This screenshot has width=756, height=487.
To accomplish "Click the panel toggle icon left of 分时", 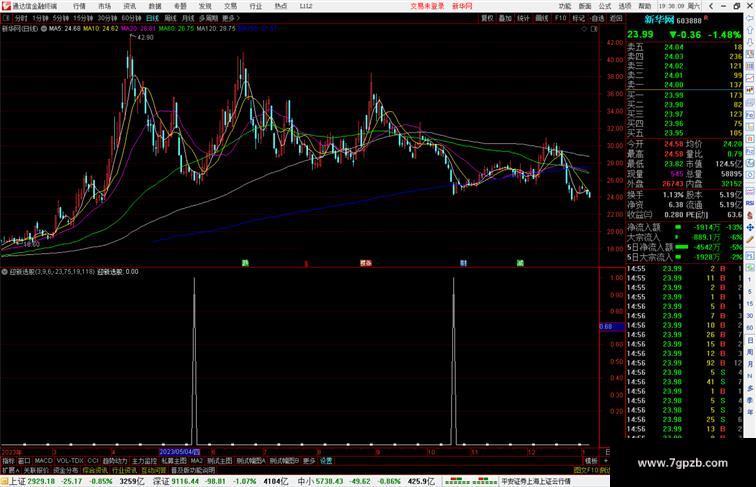I will click(6, 18).
